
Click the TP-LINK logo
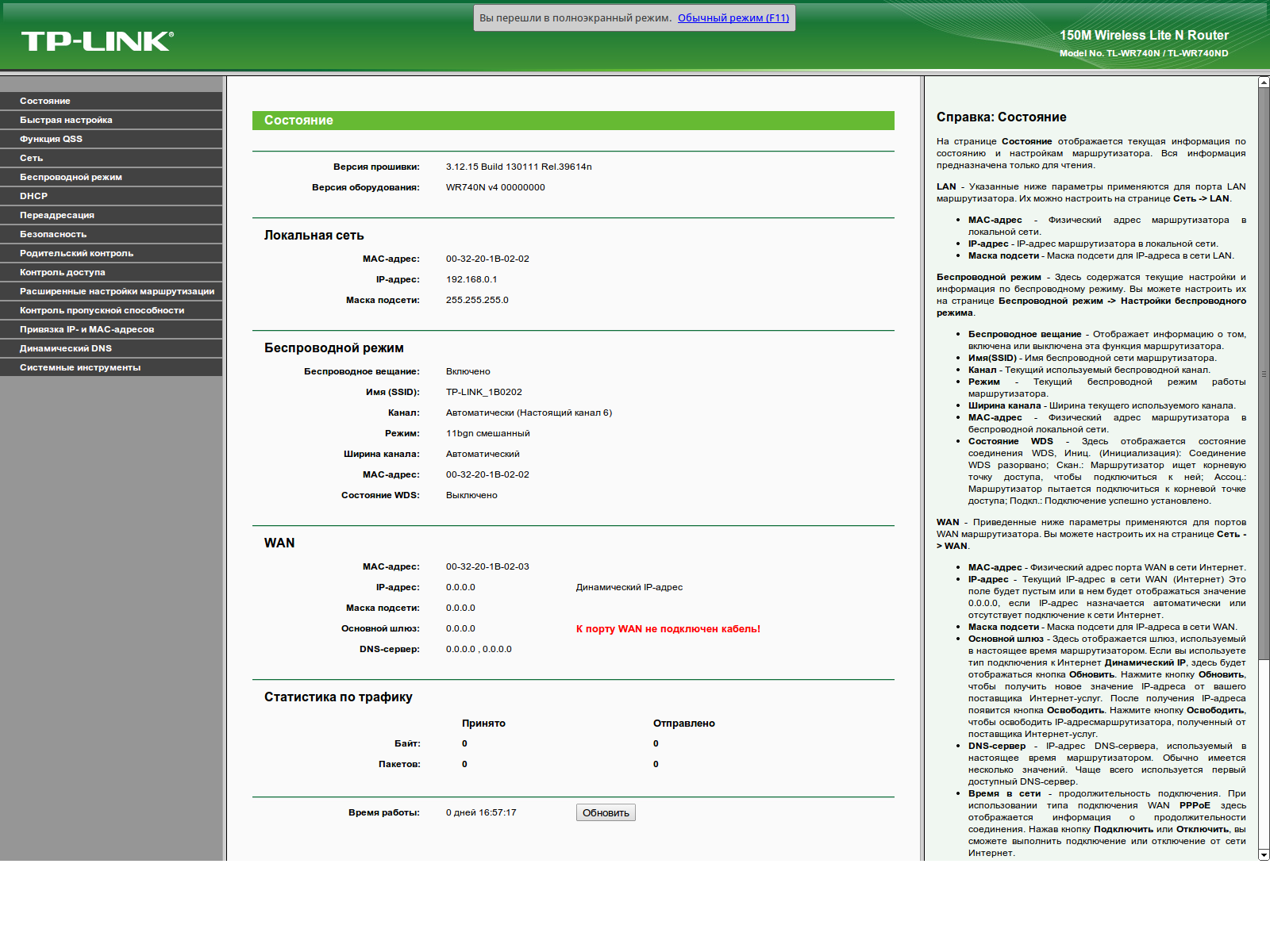click(97, 41)
